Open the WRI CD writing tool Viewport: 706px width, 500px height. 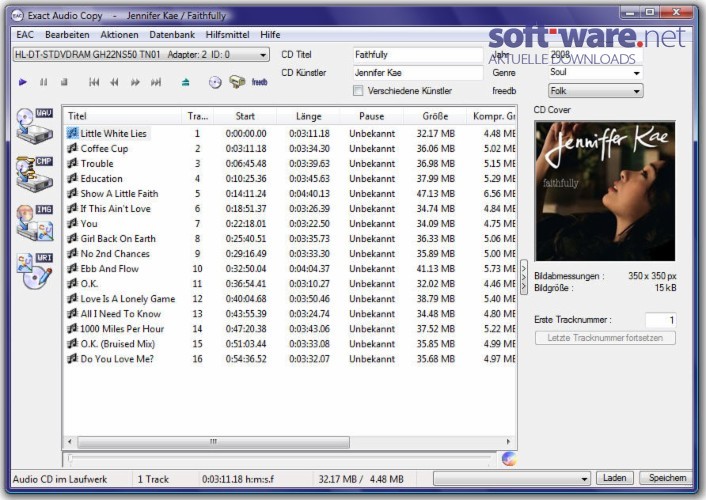[x=34, y=270]
